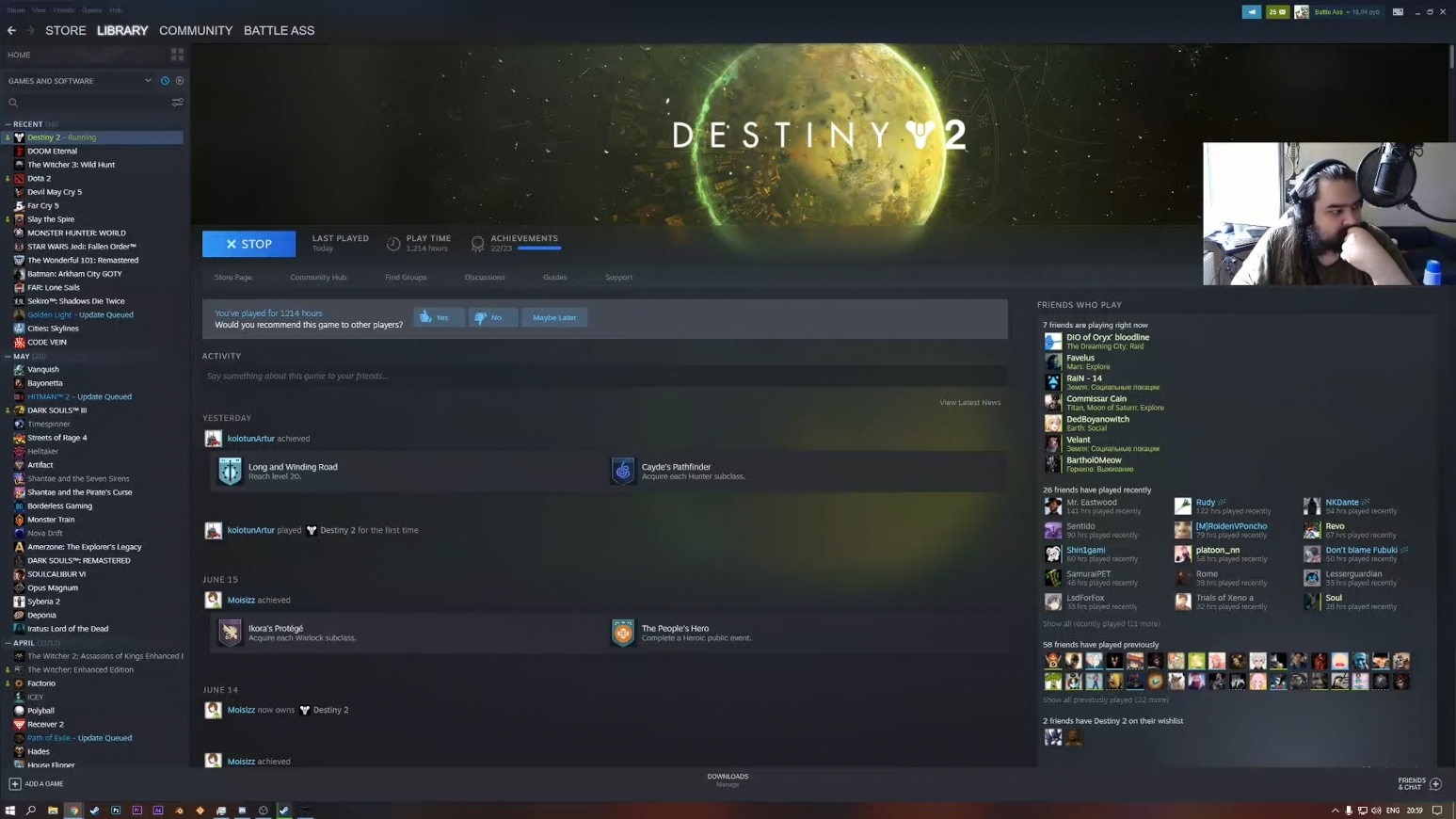
Task: Show all previously played friends
Action: tap(1106, 700)
